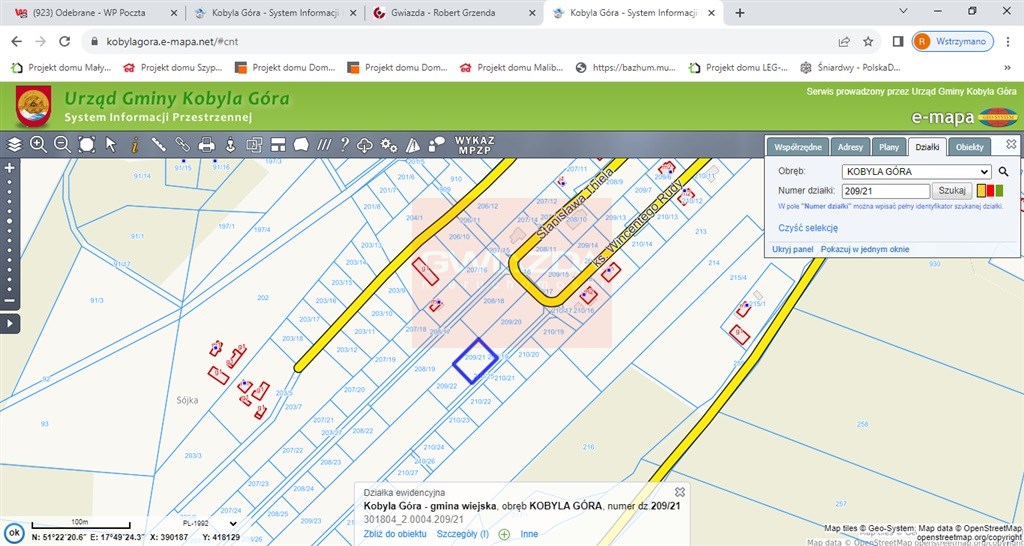Screen dimensions: 1024x546
Task: Choose the red selection color swatch
Action: [989, 191]
